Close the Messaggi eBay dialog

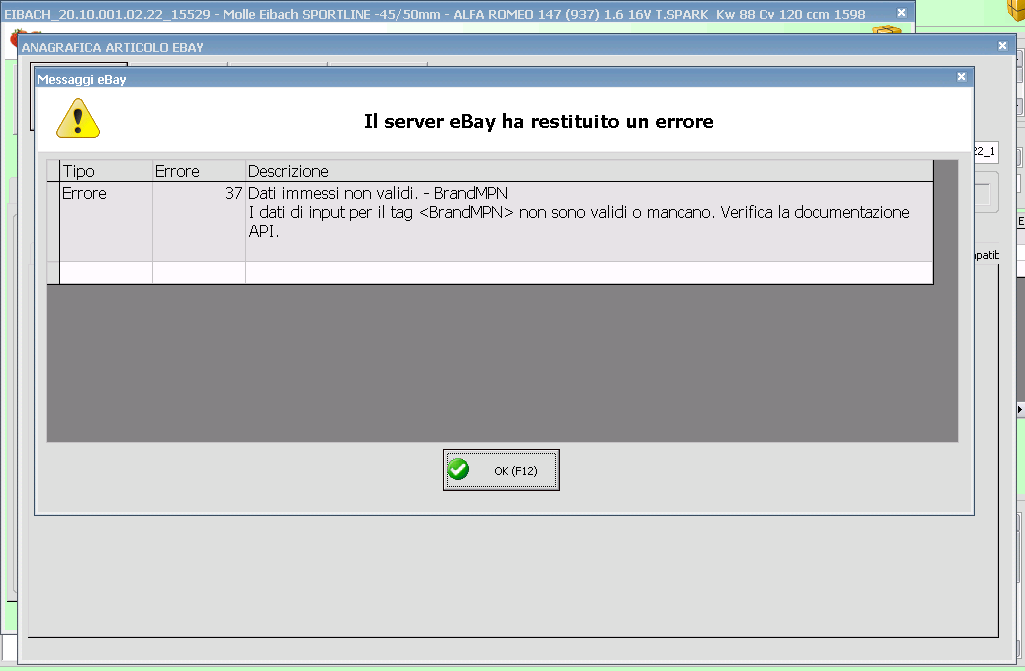[x=961, y=77]
